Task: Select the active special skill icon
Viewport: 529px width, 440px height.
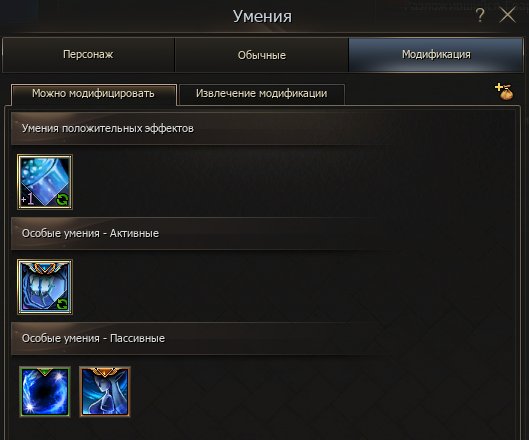Action: coord(45,287)
